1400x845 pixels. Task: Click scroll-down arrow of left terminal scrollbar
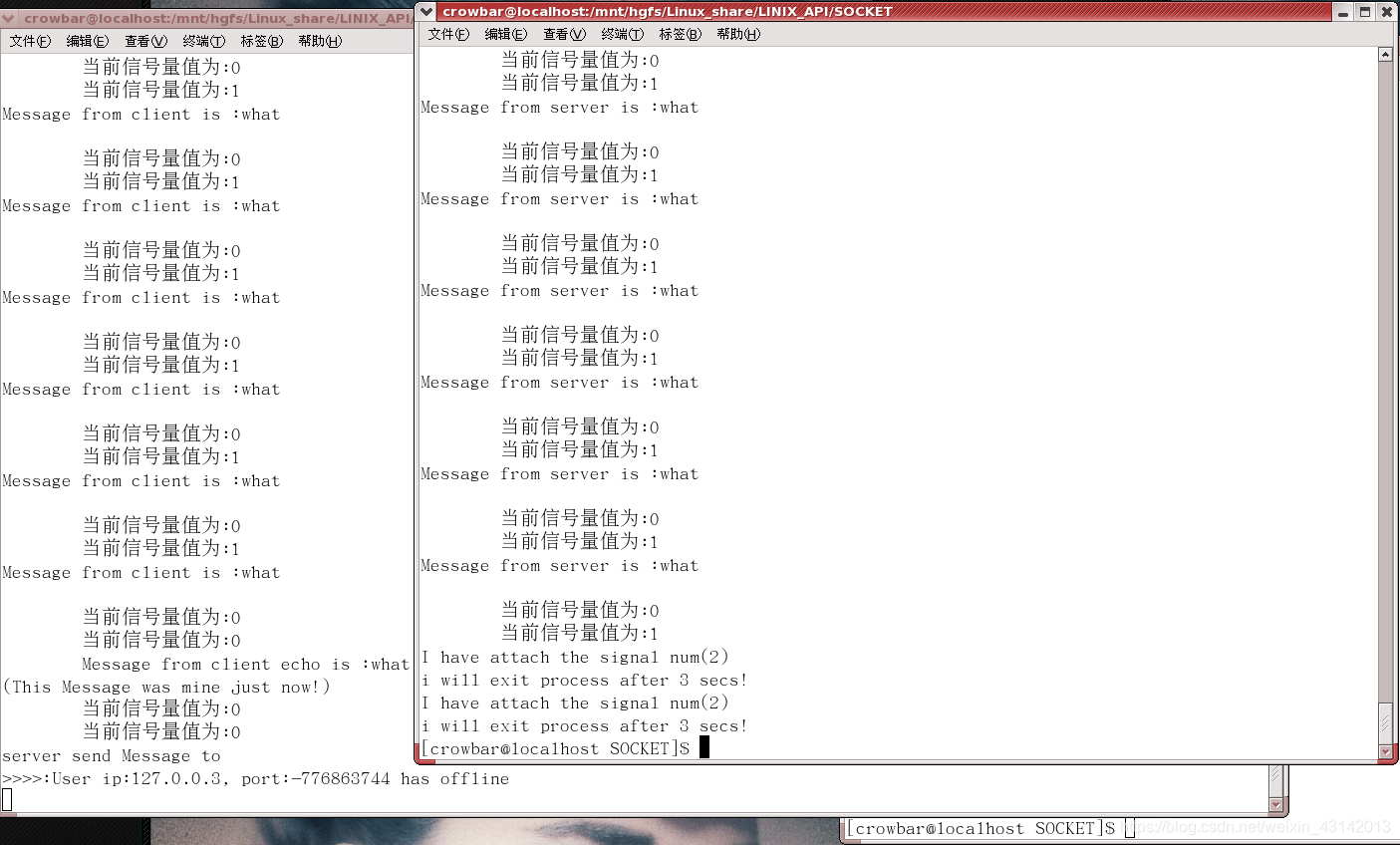(x=1275, y=804)
